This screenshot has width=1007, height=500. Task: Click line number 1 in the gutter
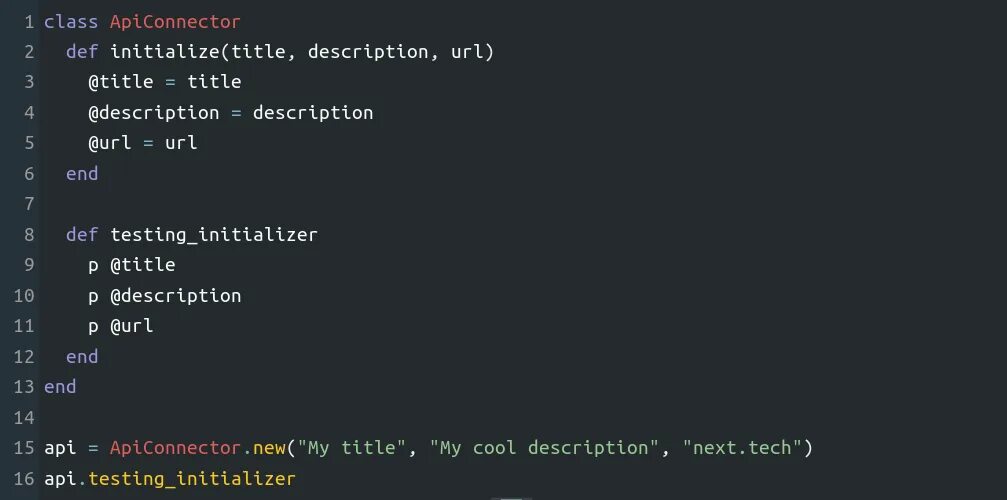[x=29, y=21]
